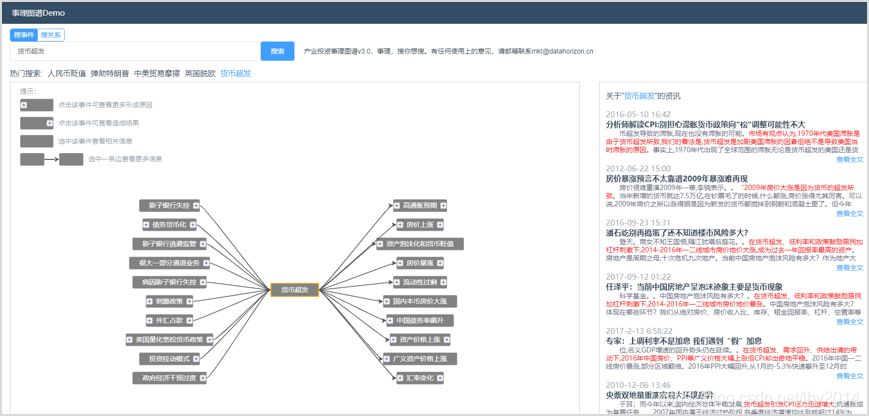Click 查看全文 under the 2016-05-10 article
This screenshot has height=416, width=869.
(x=850, y=160)
